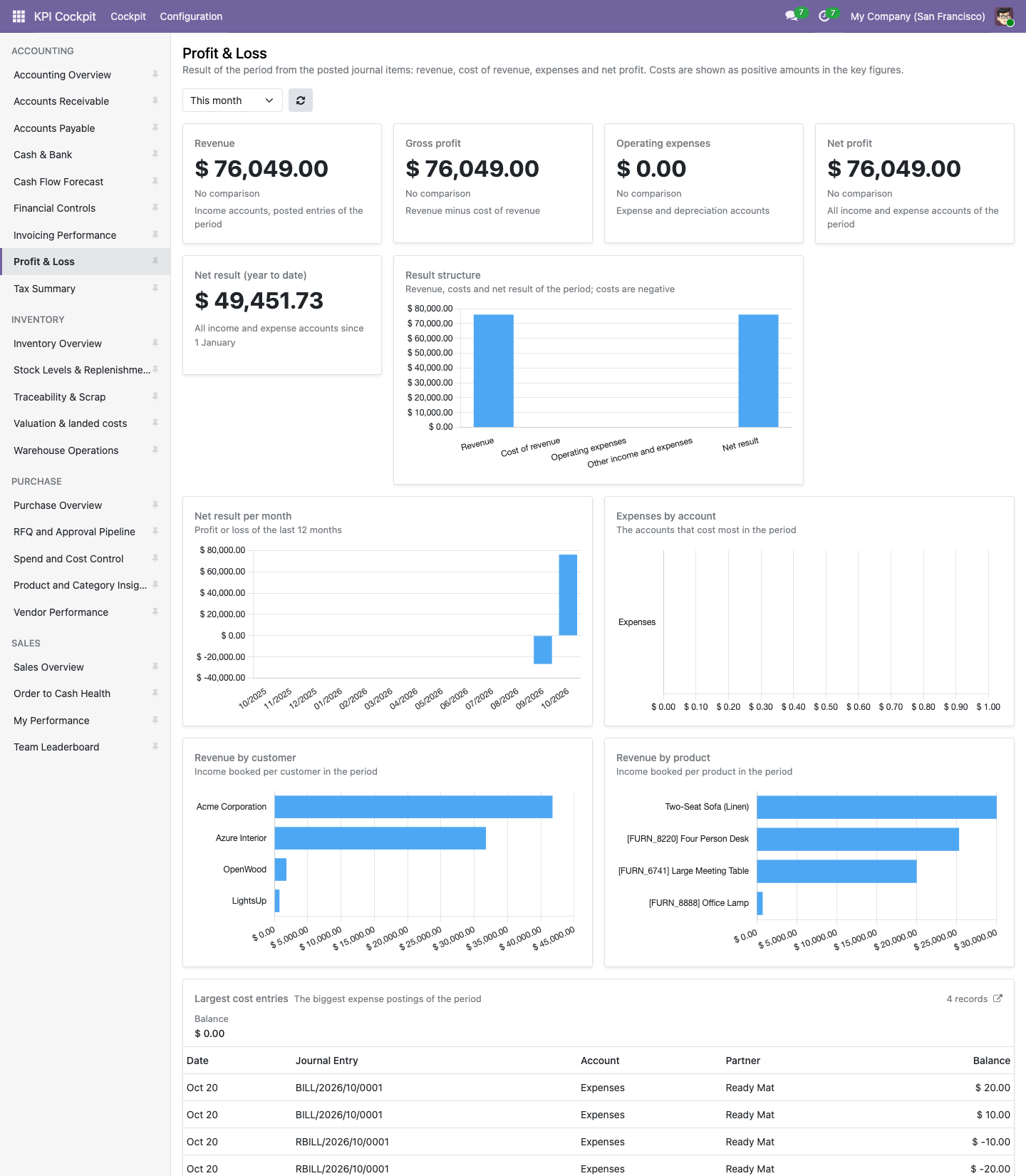The height and width of the screenshot is (1176, 1026).
Task: Toggle pin on Invoicing Performance
Action: pyautogui.click(x=155, y=234)
